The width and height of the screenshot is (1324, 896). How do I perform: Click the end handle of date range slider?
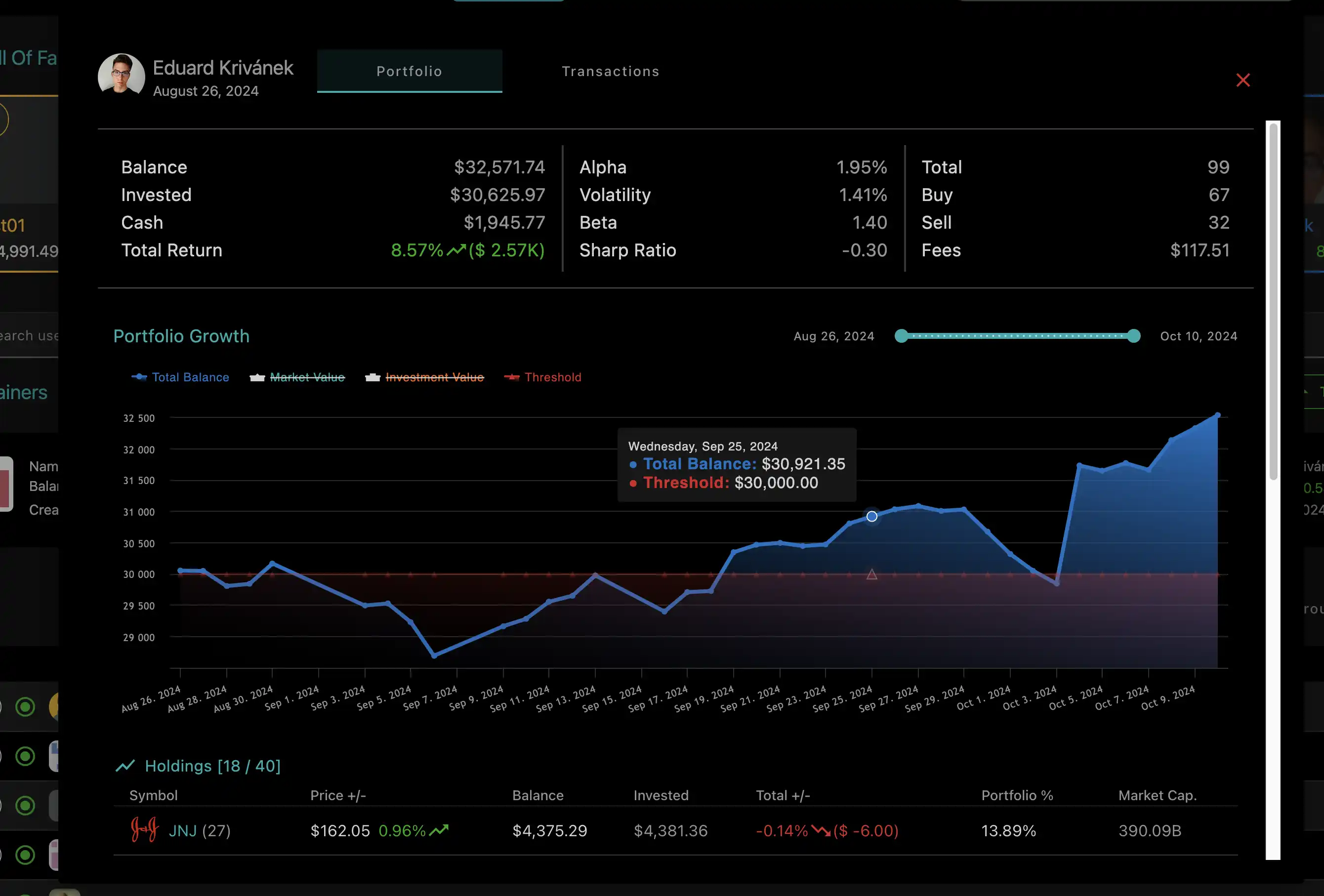tap(1134, 336)
